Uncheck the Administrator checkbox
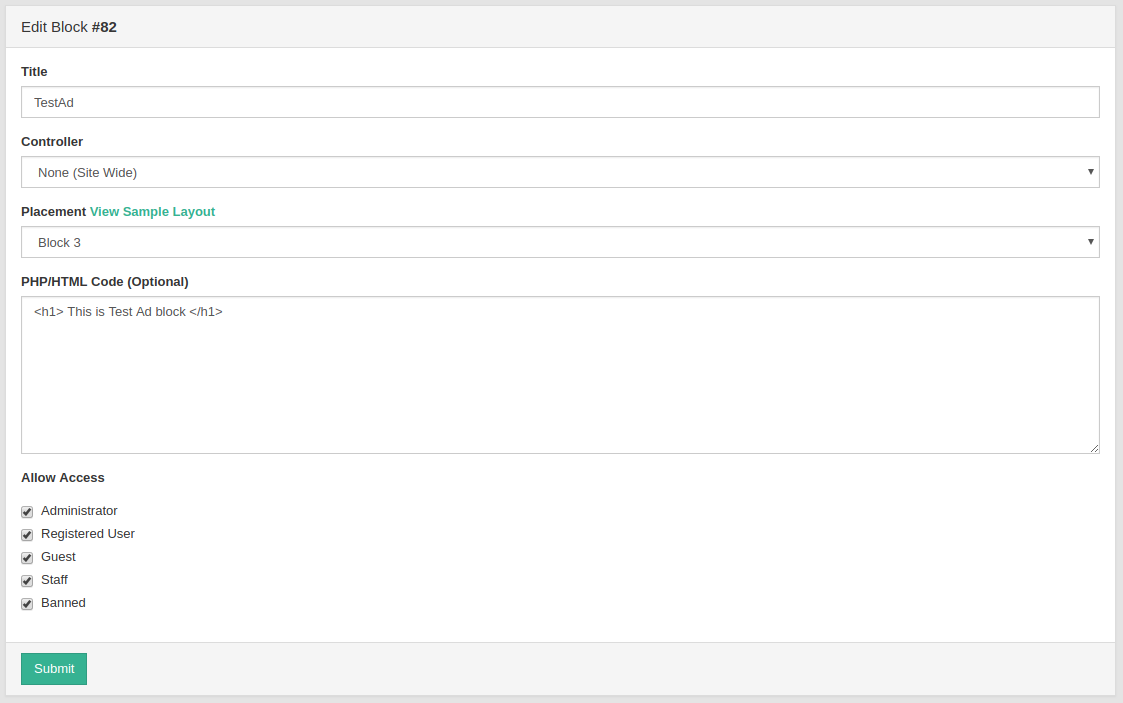This screenshot has height=703, width=1123. tap(27, 512)
